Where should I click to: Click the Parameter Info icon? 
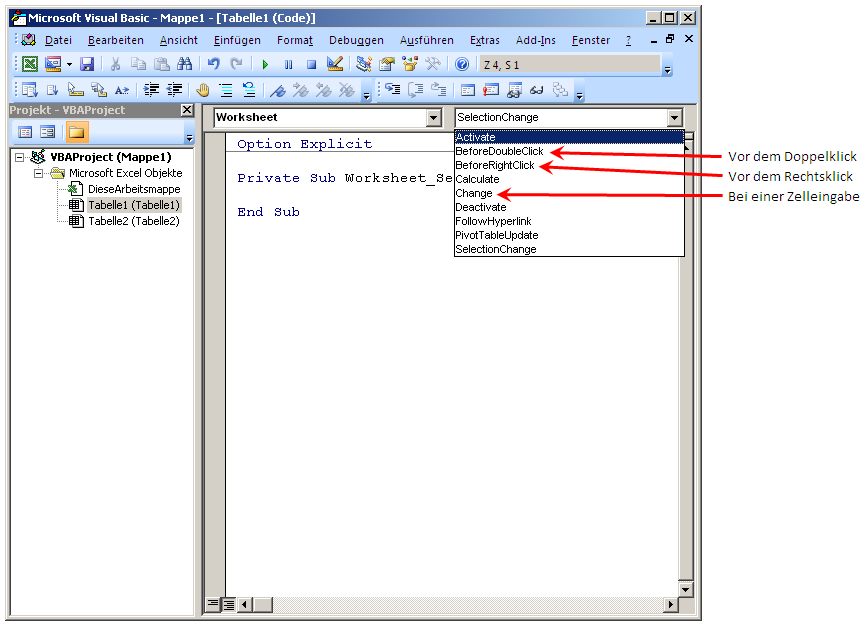click(x=99, y=89)
